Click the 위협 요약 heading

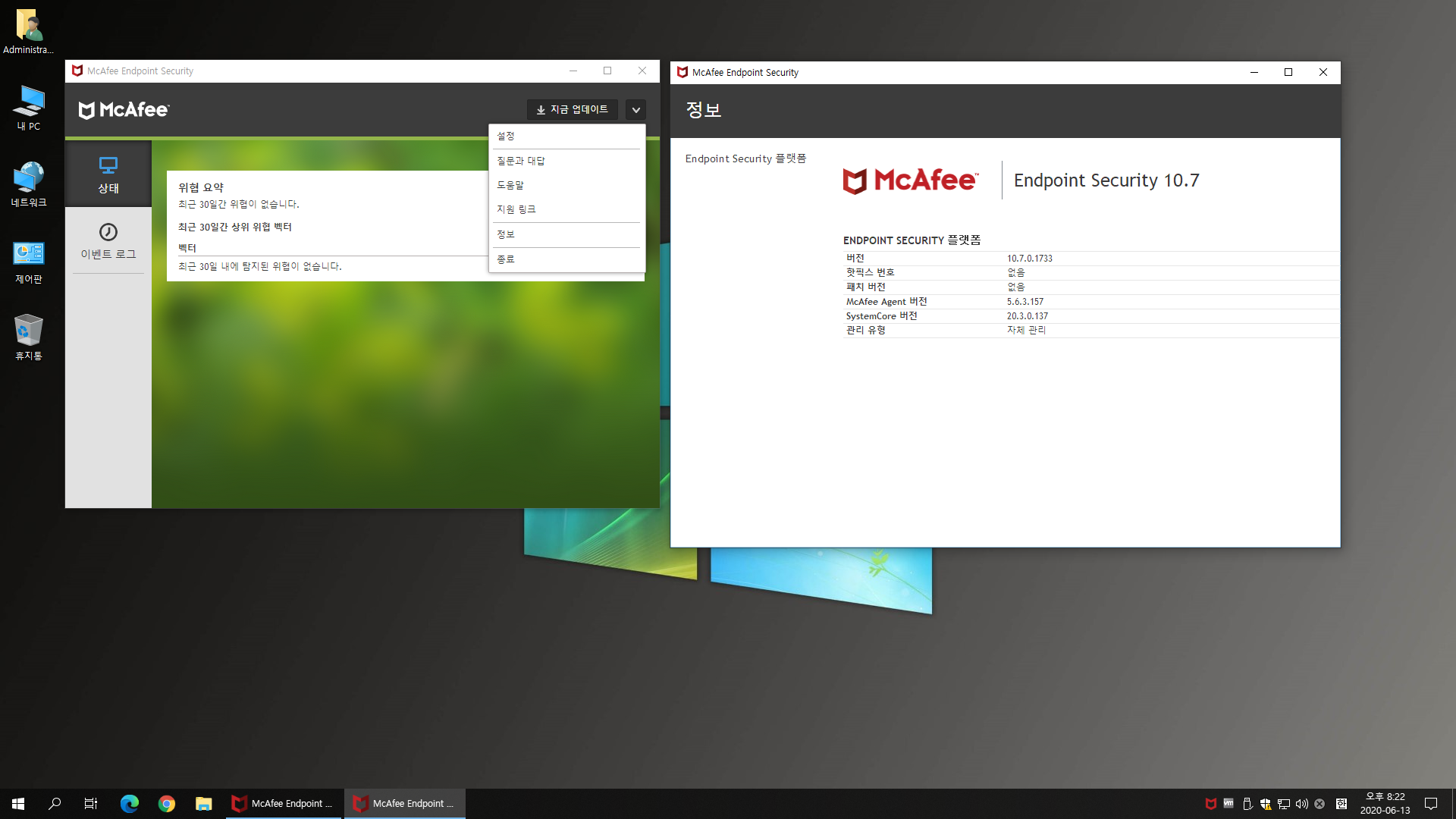201,187
